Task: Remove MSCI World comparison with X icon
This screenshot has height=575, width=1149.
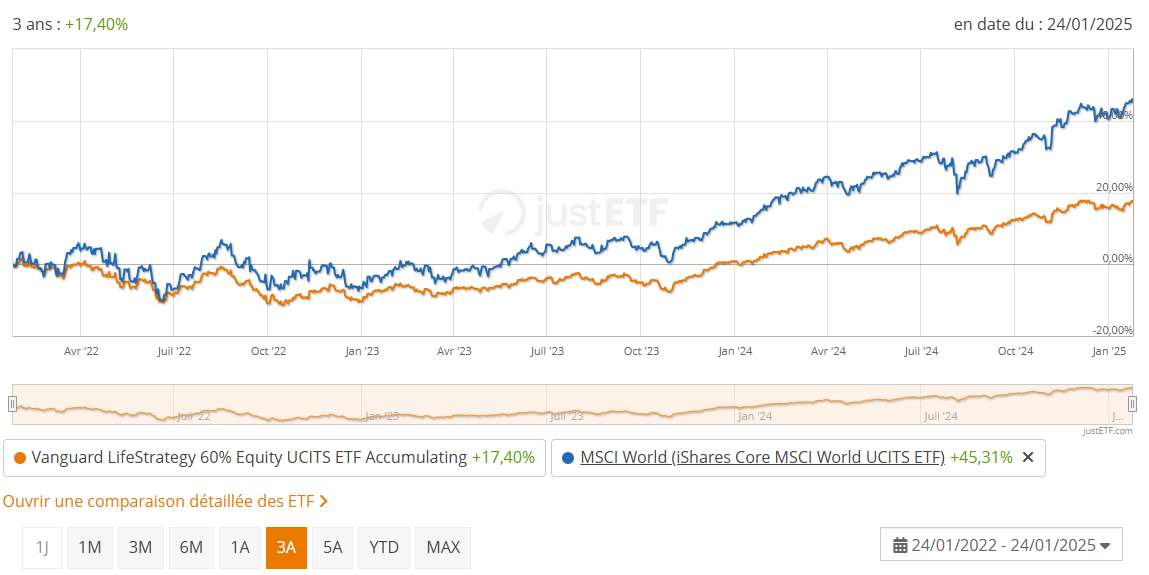Action: click(x=1027, y=458)
